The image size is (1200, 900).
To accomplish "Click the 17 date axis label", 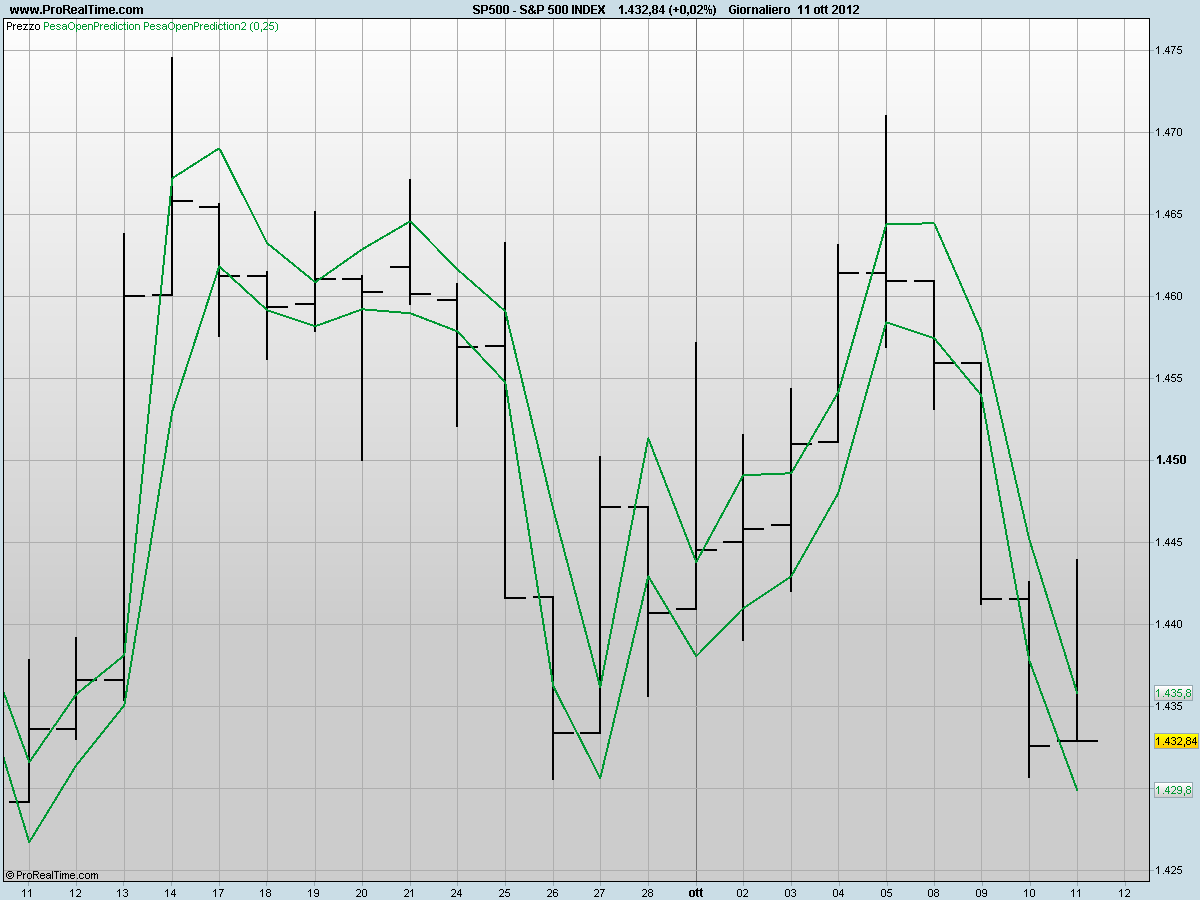I will [218, 891].
